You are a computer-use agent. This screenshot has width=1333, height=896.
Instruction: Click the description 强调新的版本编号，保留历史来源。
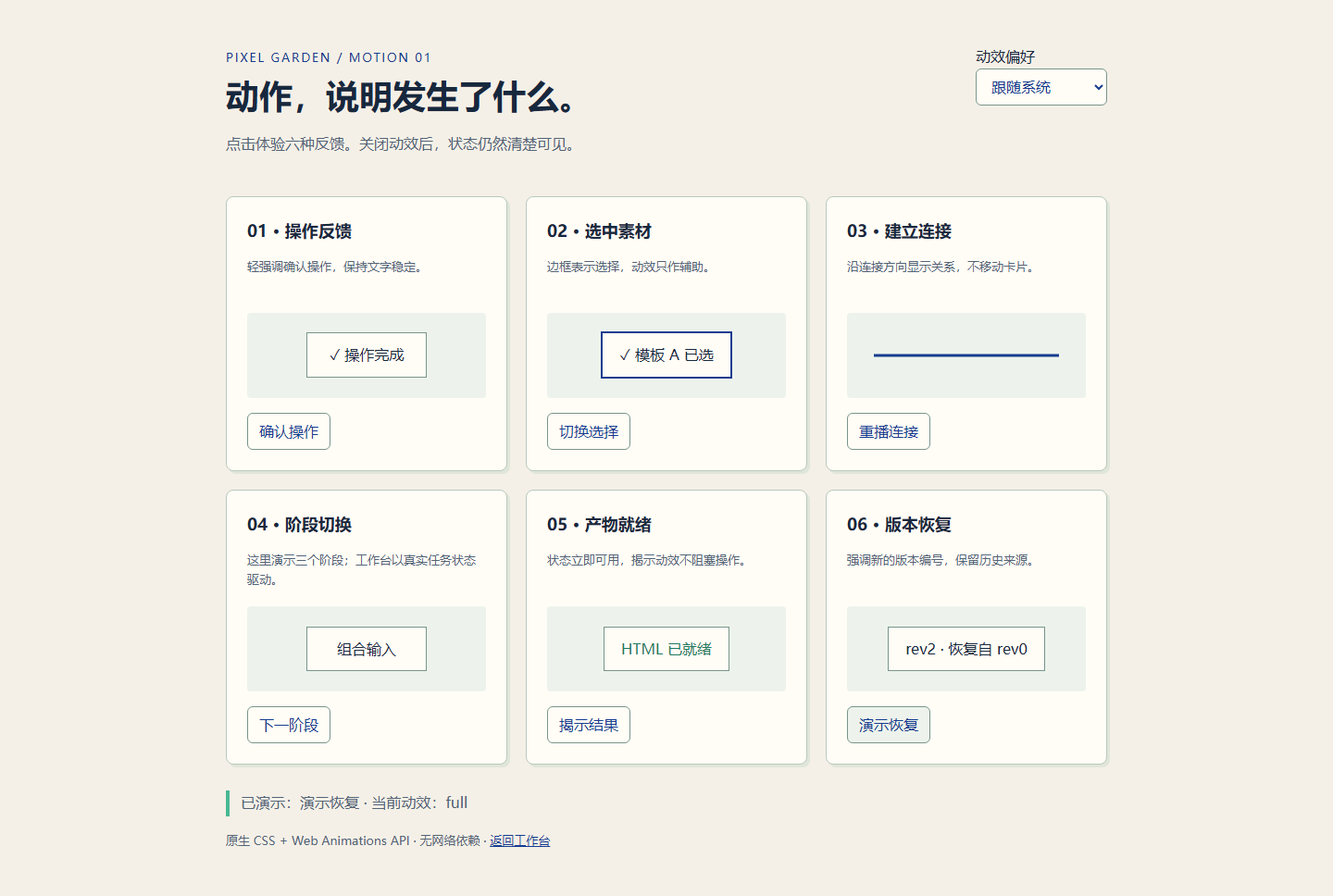click(x=943, y=560)
